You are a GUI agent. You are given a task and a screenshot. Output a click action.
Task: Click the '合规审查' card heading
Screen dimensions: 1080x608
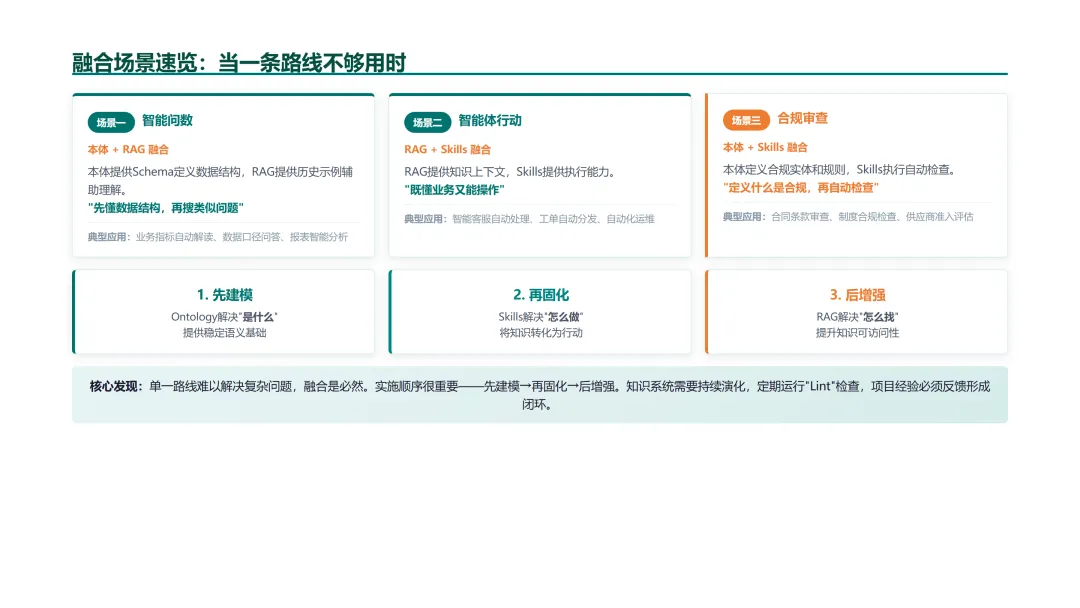pos(802,118)
